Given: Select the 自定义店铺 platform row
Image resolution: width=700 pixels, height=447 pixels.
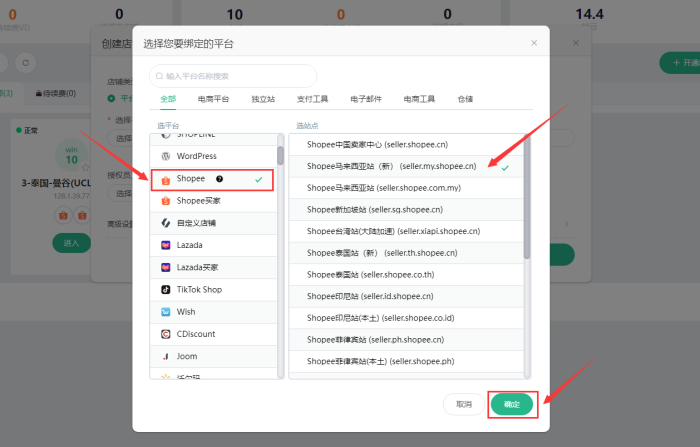Looking at the screenshot, I should point(213,223).
